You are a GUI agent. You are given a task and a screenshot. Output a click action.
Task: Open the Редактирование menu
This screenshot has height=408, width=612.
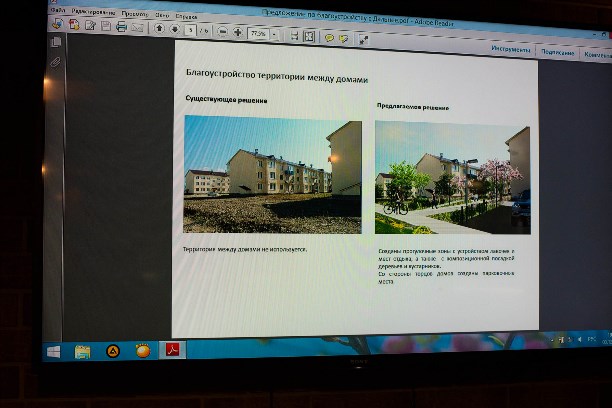[x=93, y=12]
